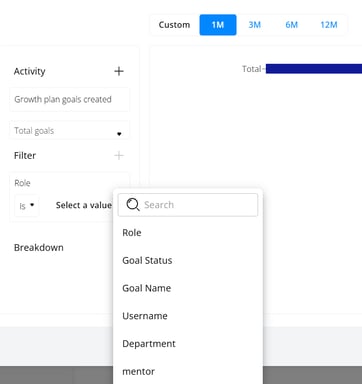Viewport: 362px width, 384px height.
Task: Switch to the 1M time range
Action: pos(218,25)
